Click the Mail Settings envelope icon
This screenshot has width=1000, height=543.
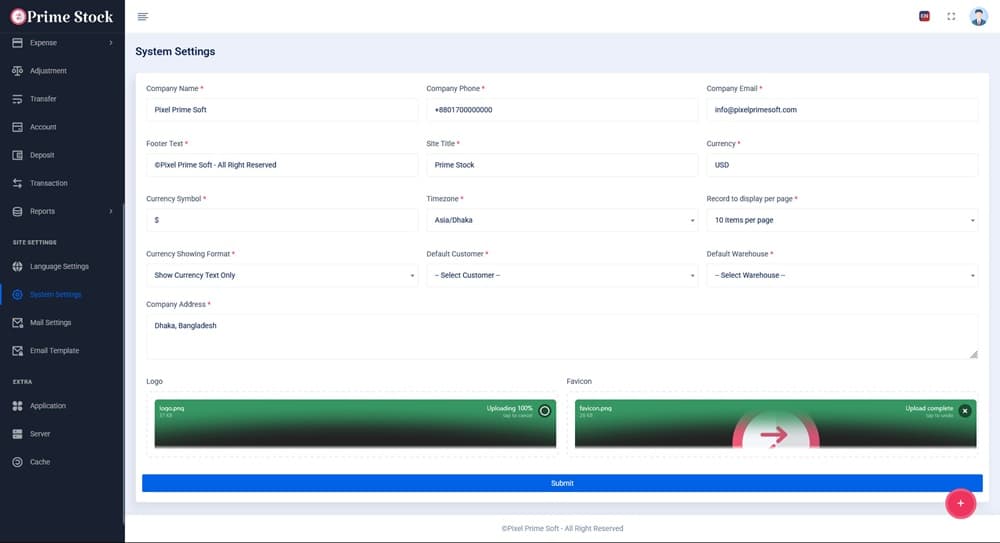click(17, 322)
